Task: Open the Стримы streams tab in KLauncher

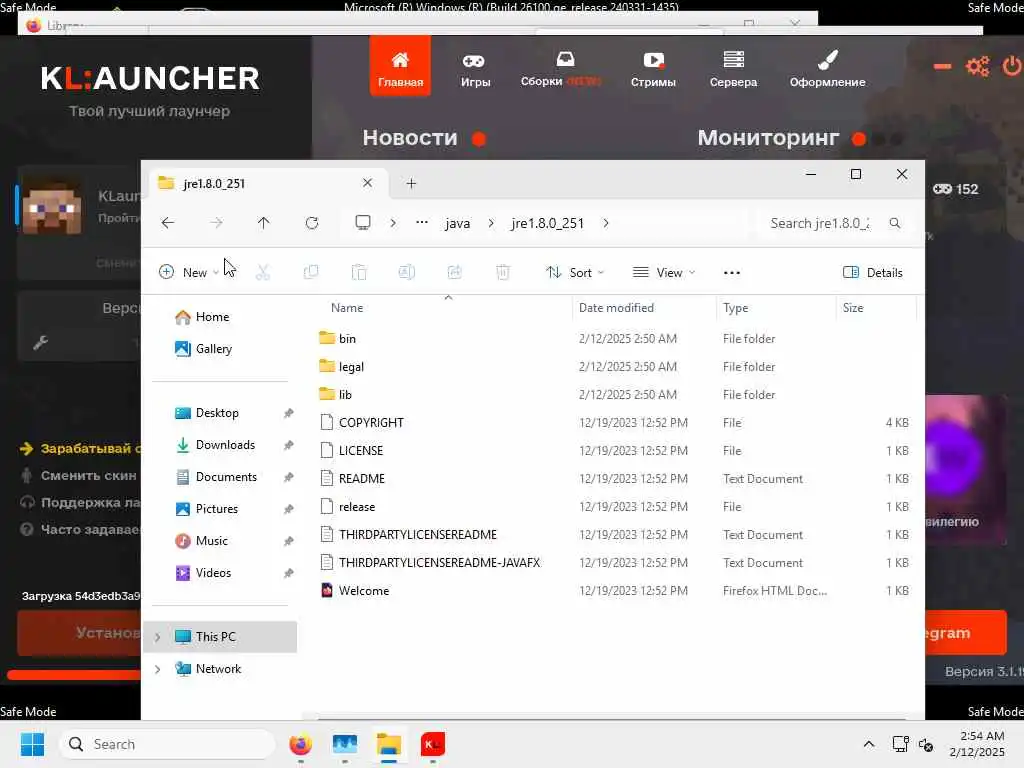Action: (652, 70)
